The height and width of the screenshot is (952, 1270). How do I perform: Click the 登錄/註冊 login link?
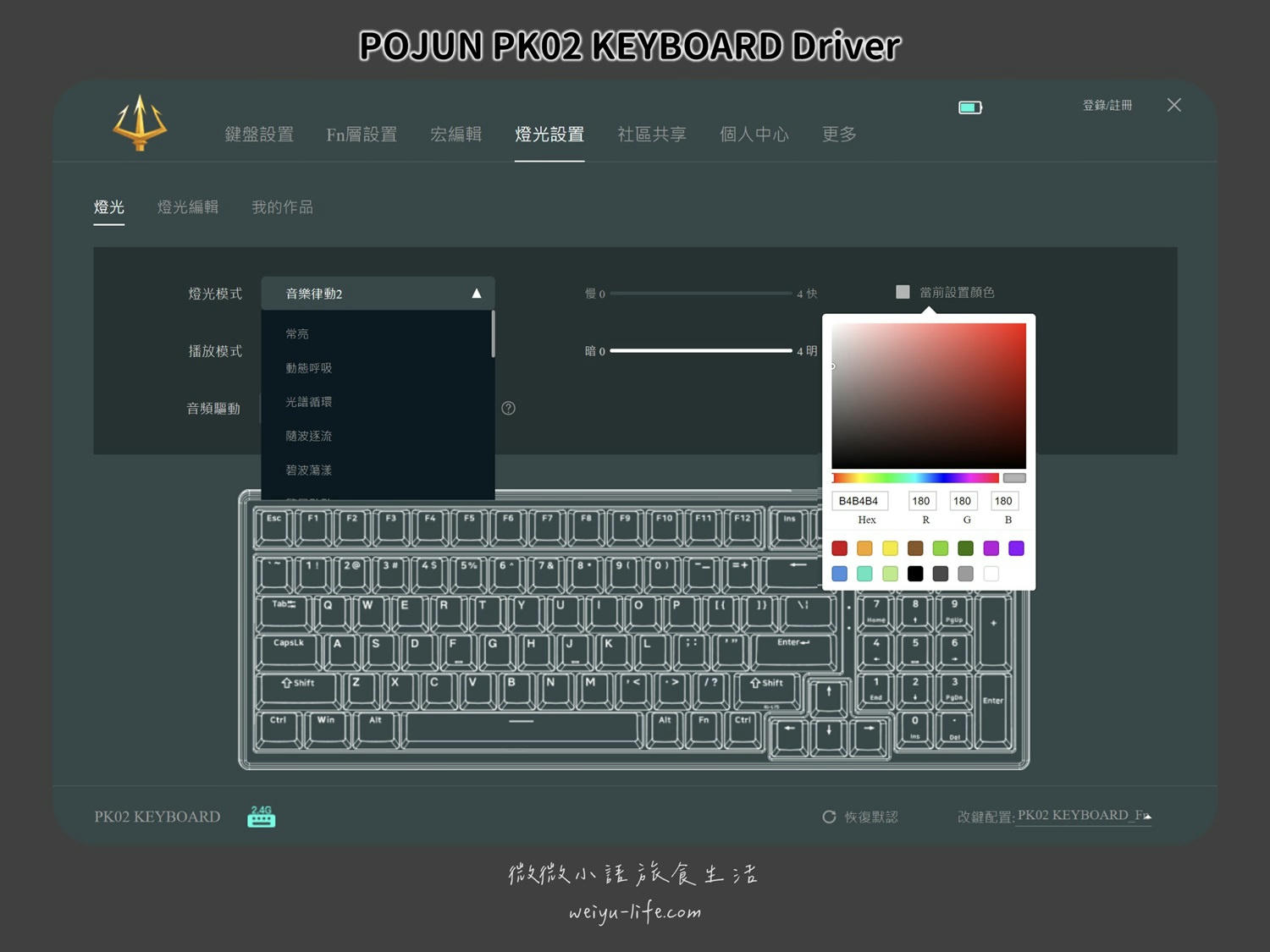point(1107,105)
